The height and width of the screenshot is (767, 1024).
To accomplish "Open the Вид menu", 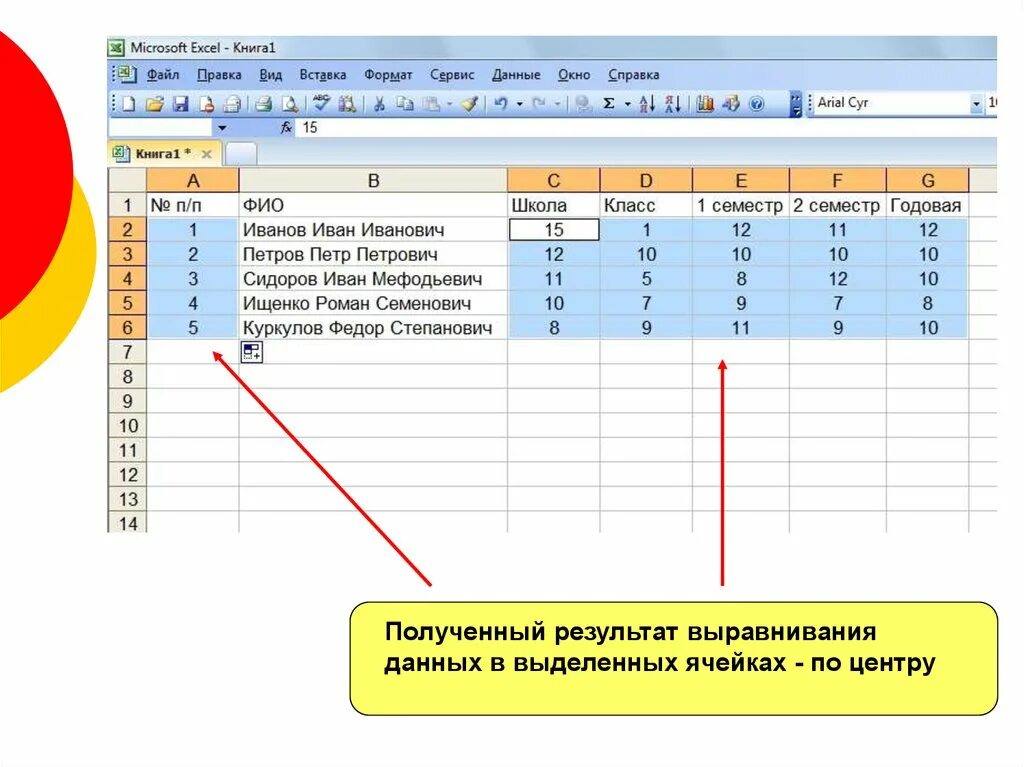I will (x=270, y=74).
